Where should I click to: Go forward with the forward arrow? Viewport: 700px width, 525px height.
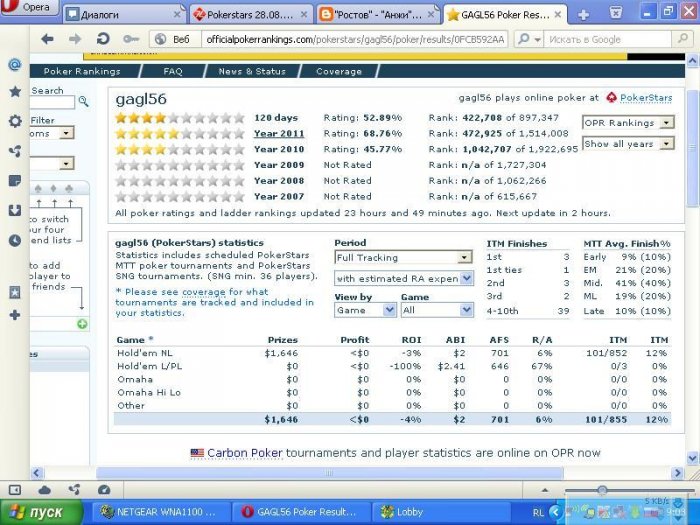click(x=75, y=39)
